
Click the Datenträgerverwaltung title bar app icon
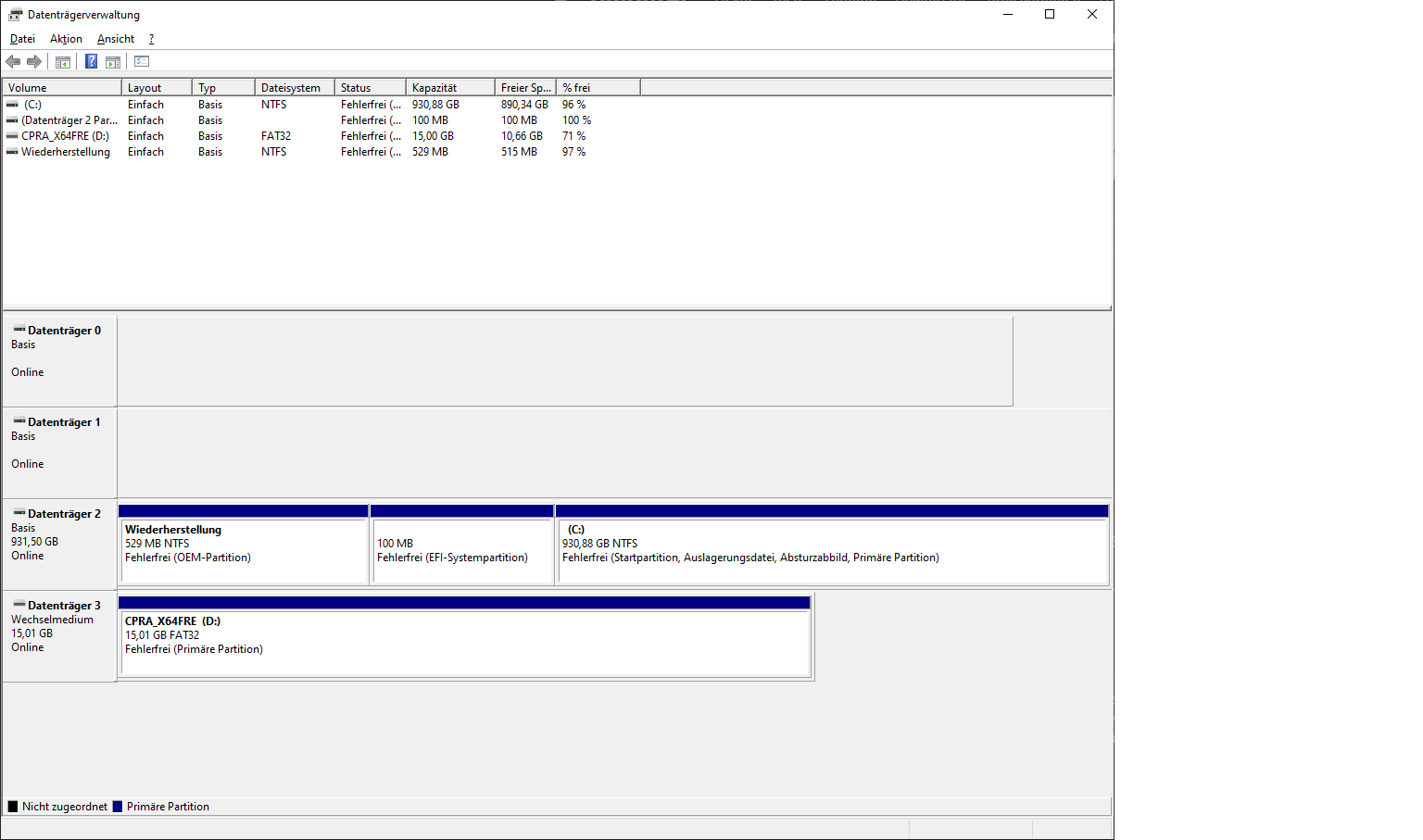pos(15,15)
